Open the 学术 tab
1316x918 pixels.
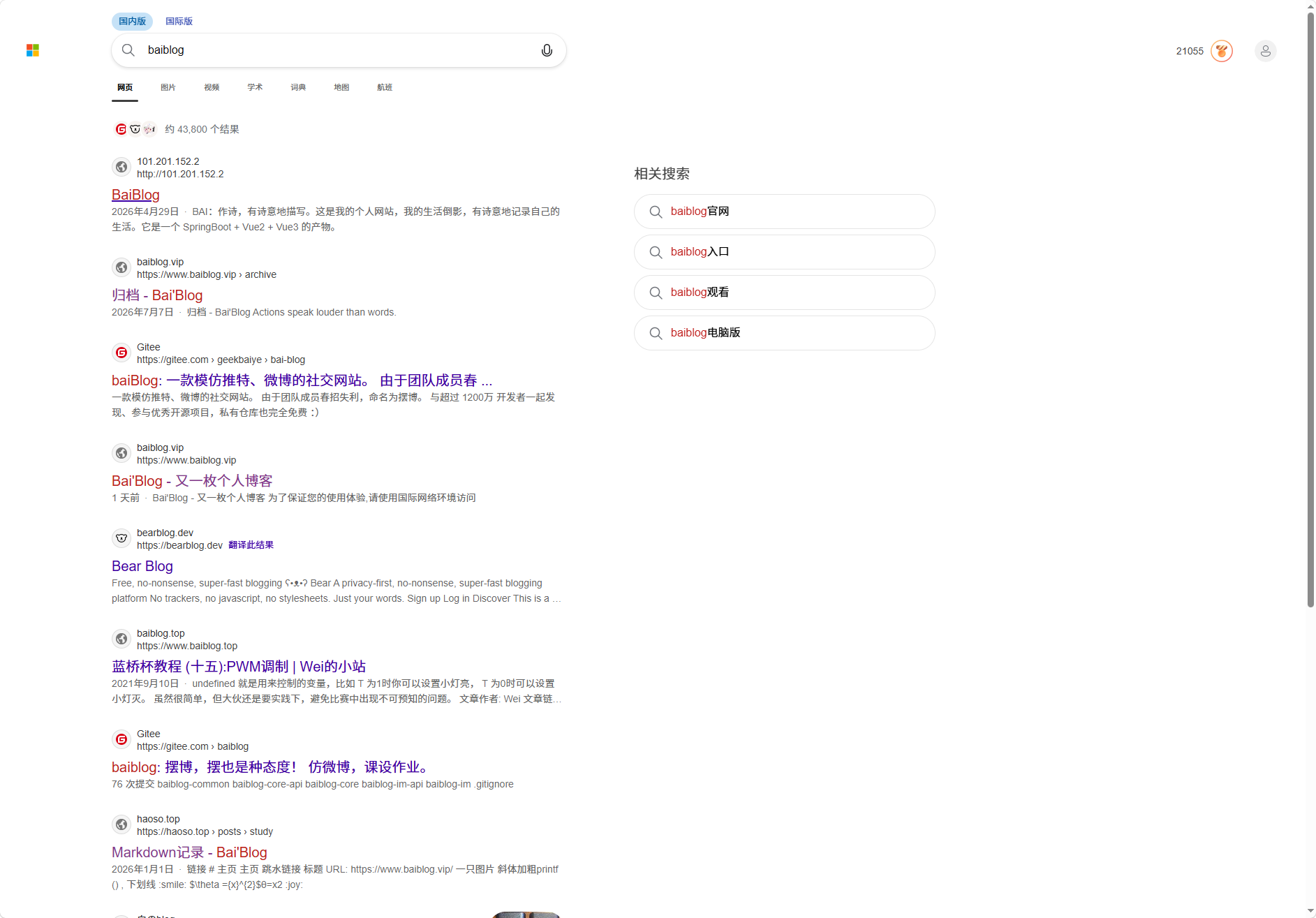click(x=255, y=87)
